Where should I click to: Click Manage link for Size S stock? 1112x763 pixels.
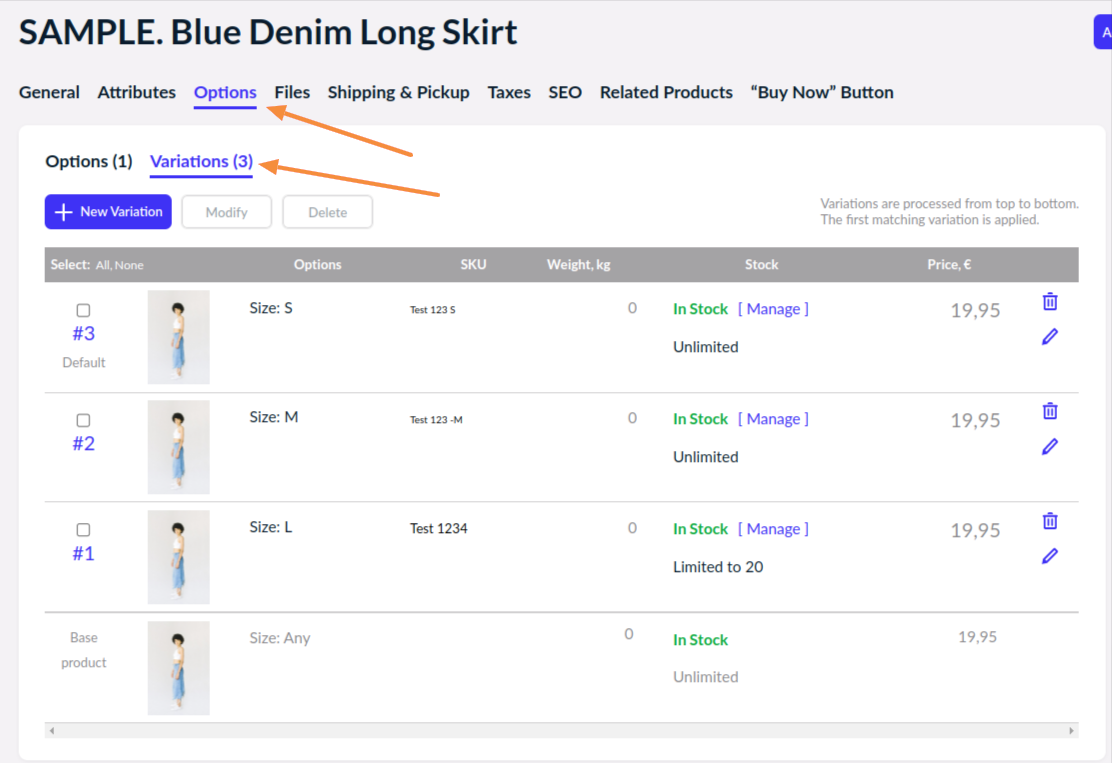pyautogui.click(x=773, y=309)
